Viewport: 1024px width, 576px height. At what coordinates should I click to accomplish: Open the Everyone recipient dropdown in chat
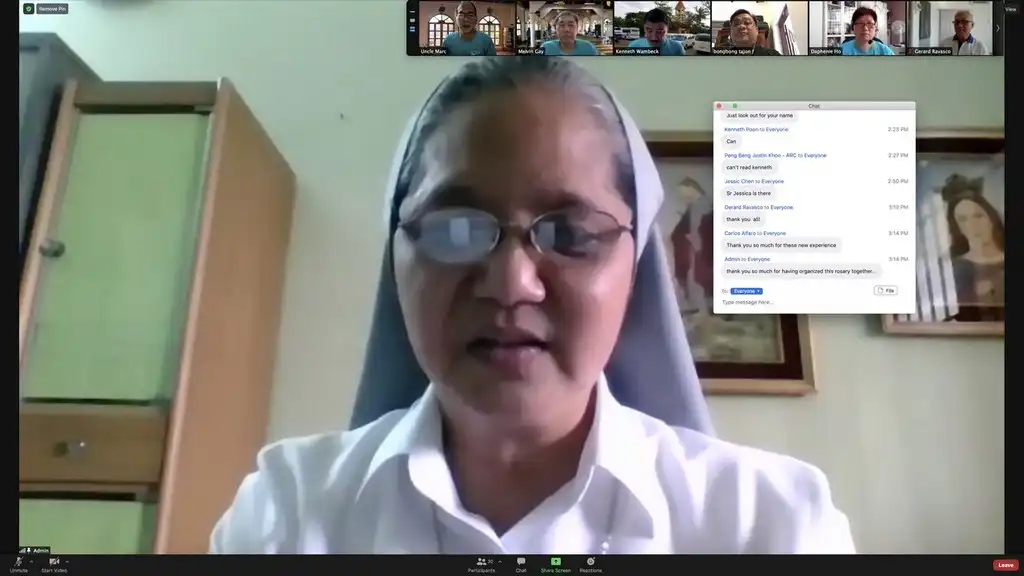[x=746, y=291]
